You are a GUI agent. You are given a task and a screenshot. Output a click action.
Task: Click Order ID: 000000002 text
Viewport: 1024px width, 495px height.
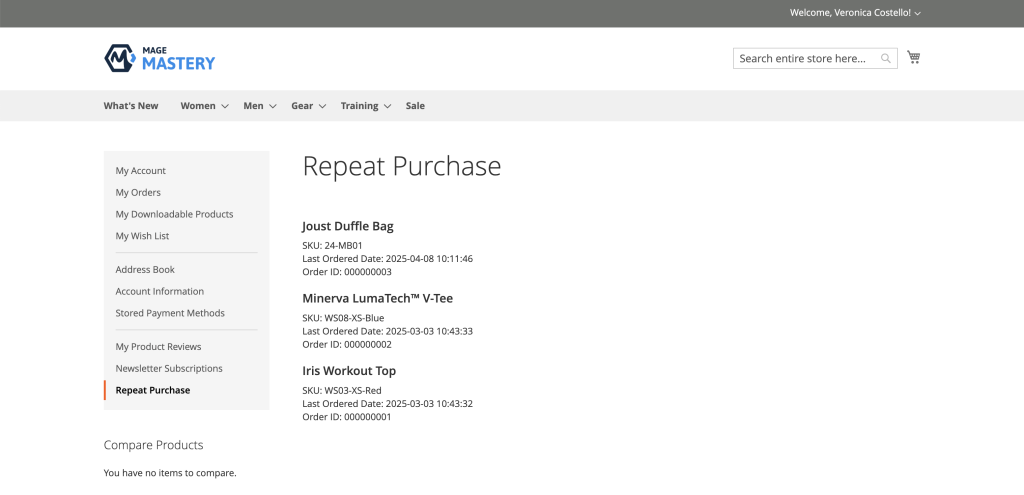click(x=347, y=344)
